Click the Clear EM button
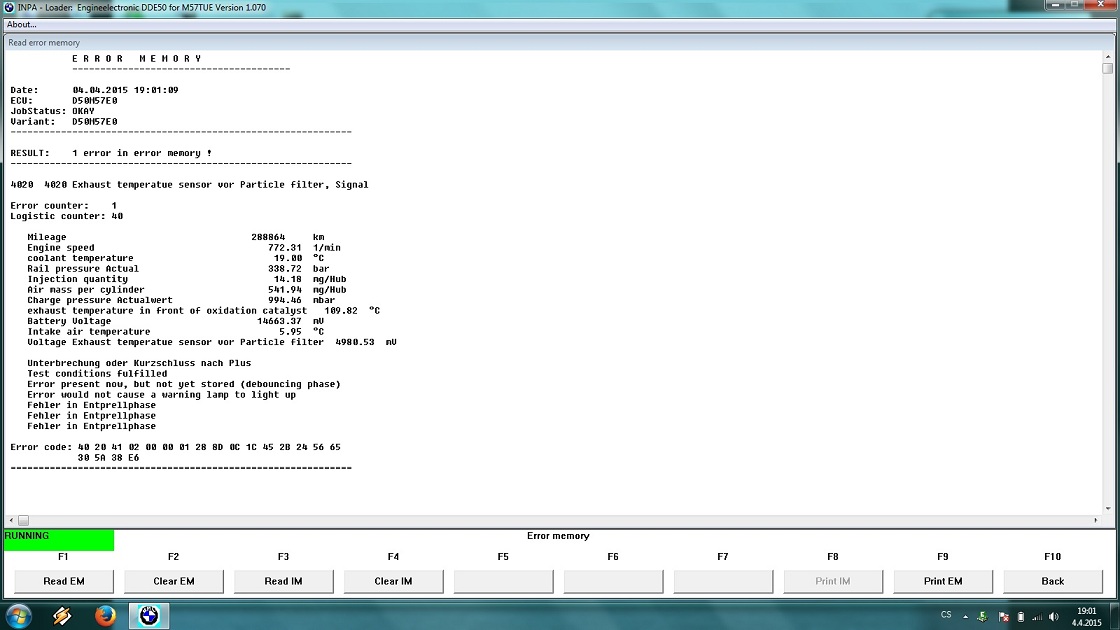Image resolution: width=1120 pixels, height=630 pixels. click(174, 581)
